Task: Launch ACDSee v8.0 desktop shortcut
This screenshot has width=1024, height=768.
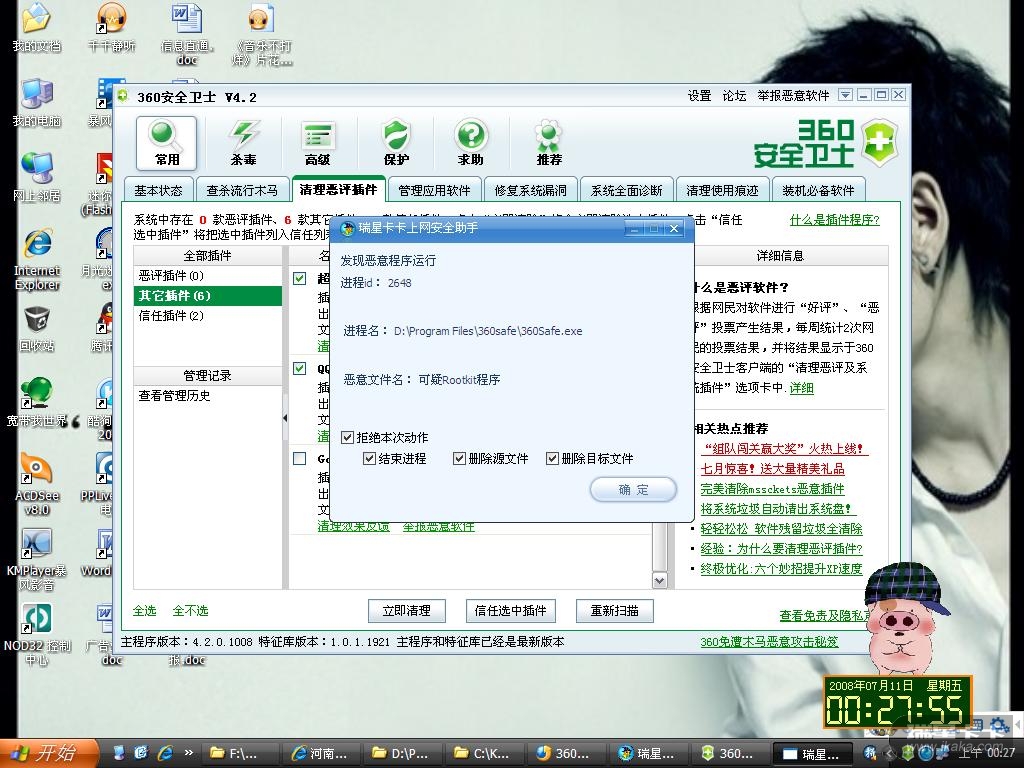Action: [37, 483]
